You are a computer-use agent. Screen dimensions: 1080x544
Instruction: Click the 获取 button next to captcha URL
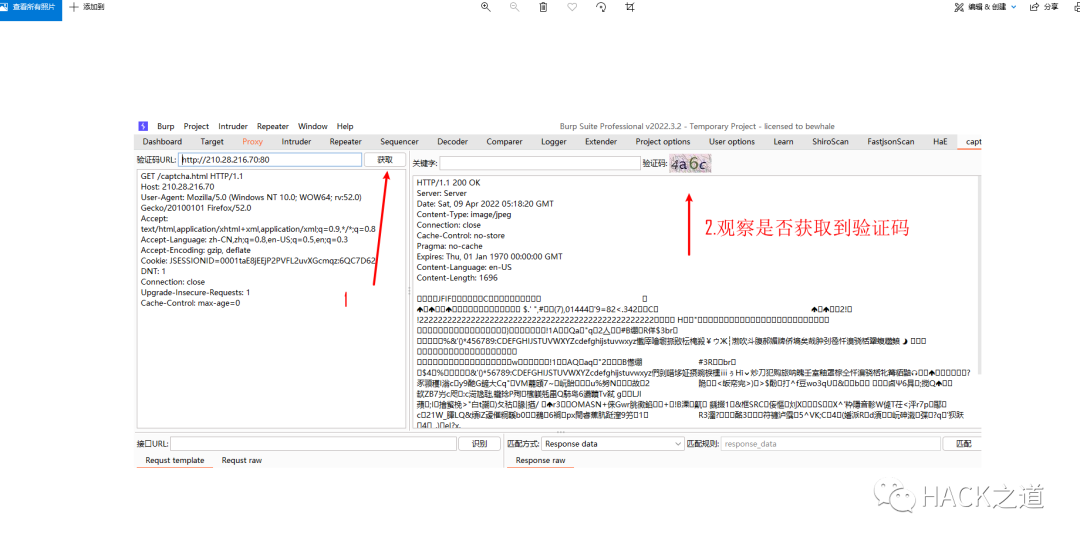click(385, 160)
